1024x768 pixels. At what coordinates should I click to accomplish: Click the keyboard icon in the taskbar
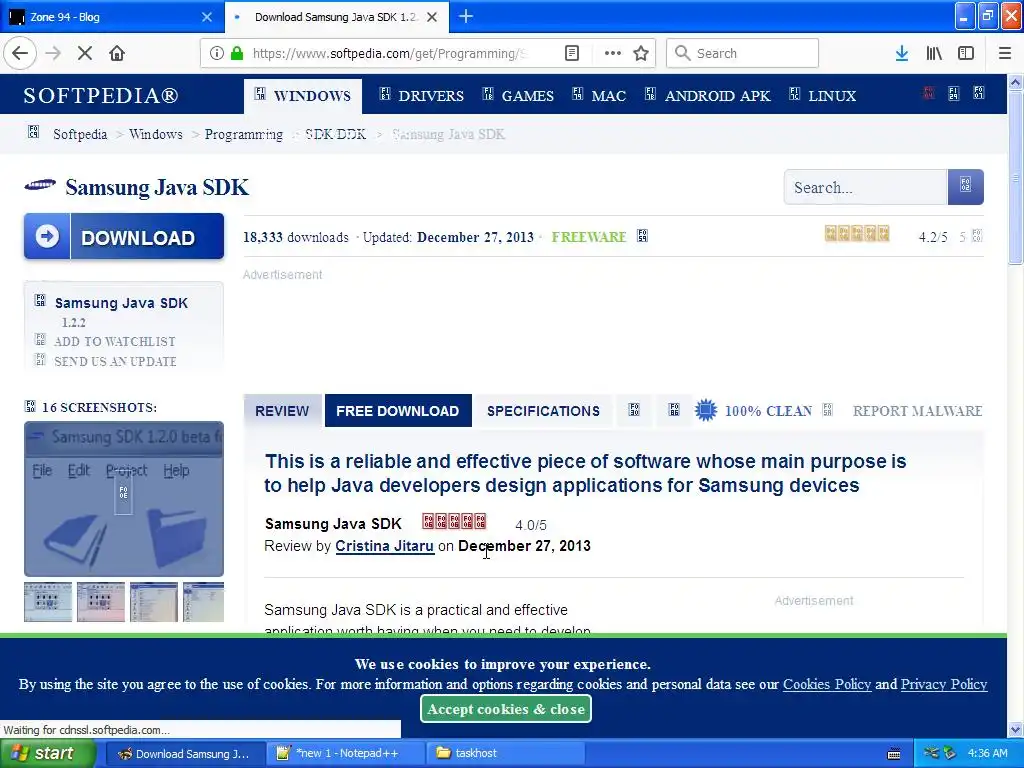click(x=894, y=754)
